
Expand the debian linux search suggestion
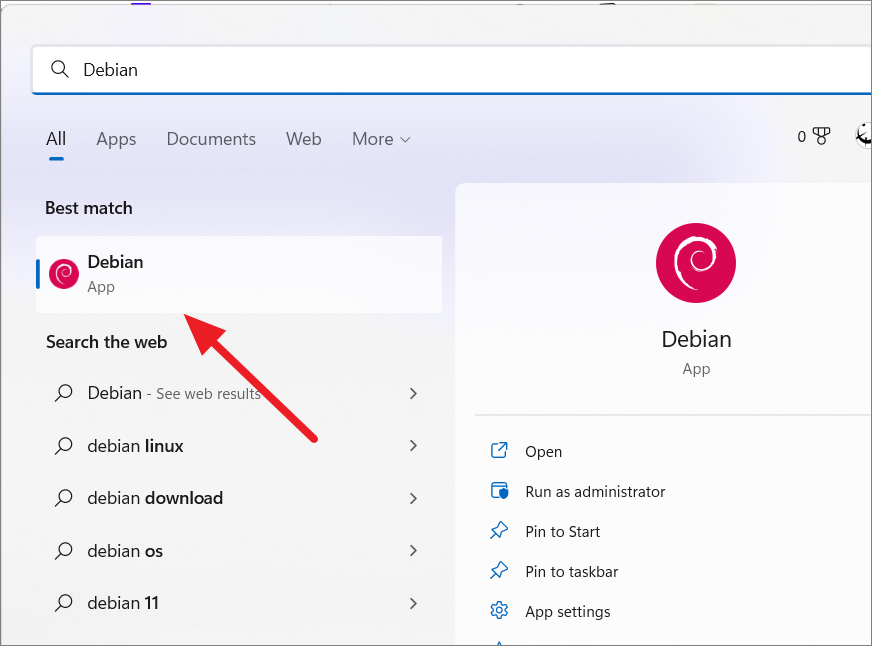pyautogui.click(x=413, y=446)
